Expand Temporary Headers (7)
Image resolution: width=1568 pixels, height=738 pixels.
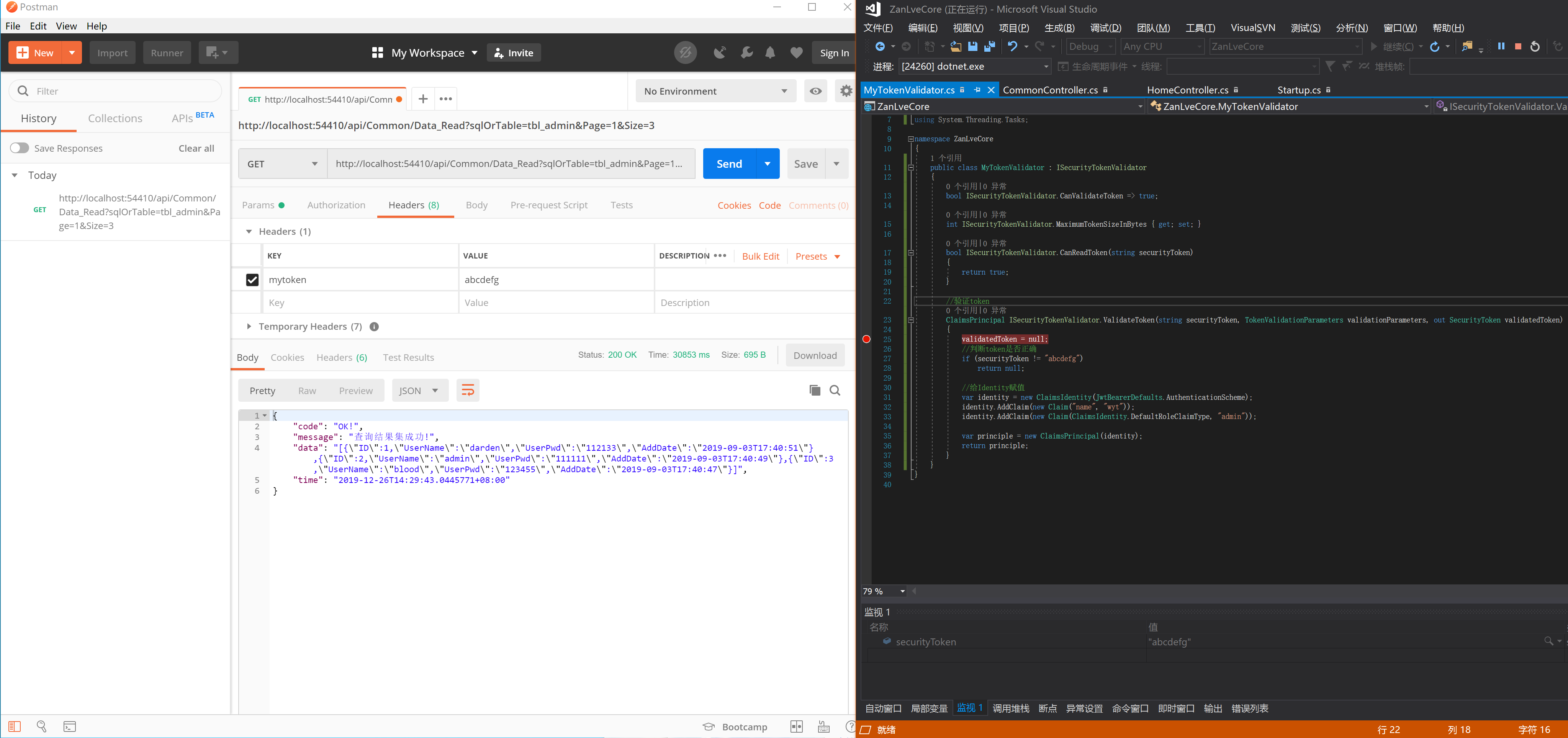coord(249,327)
